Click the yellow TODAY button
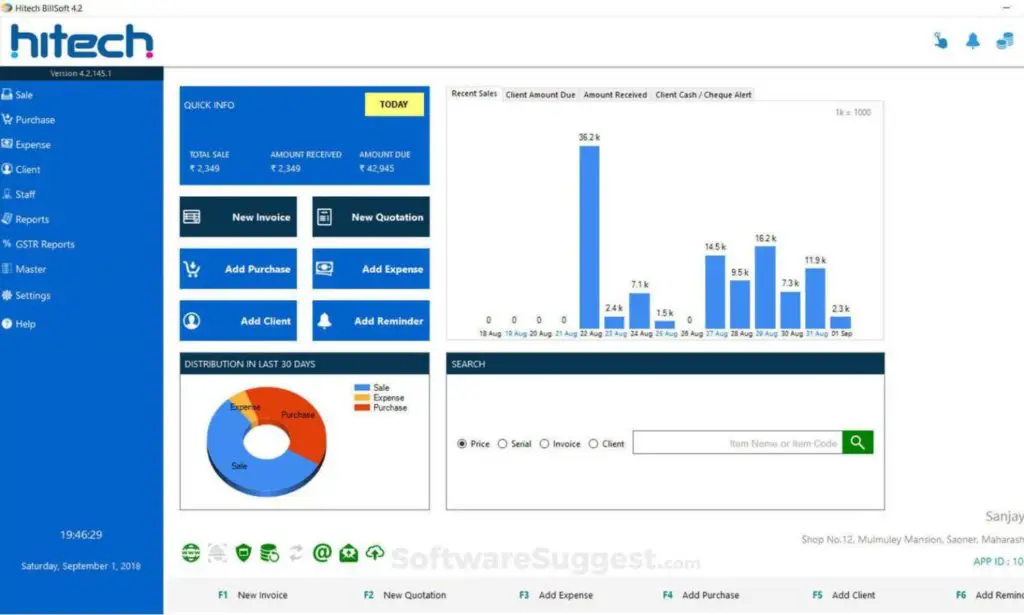 coord(394,104)
